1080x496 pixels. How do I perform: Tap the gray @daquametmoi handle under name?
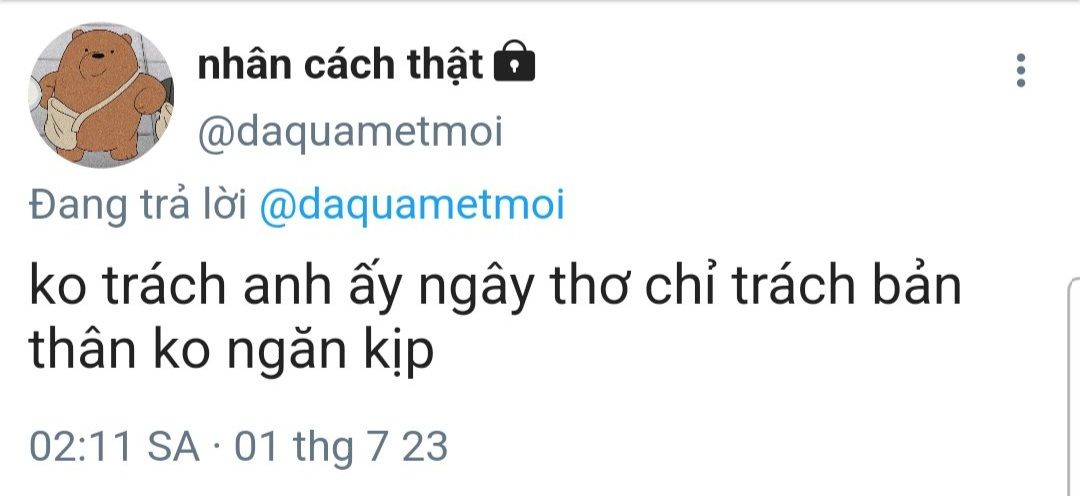pos(350,133)
